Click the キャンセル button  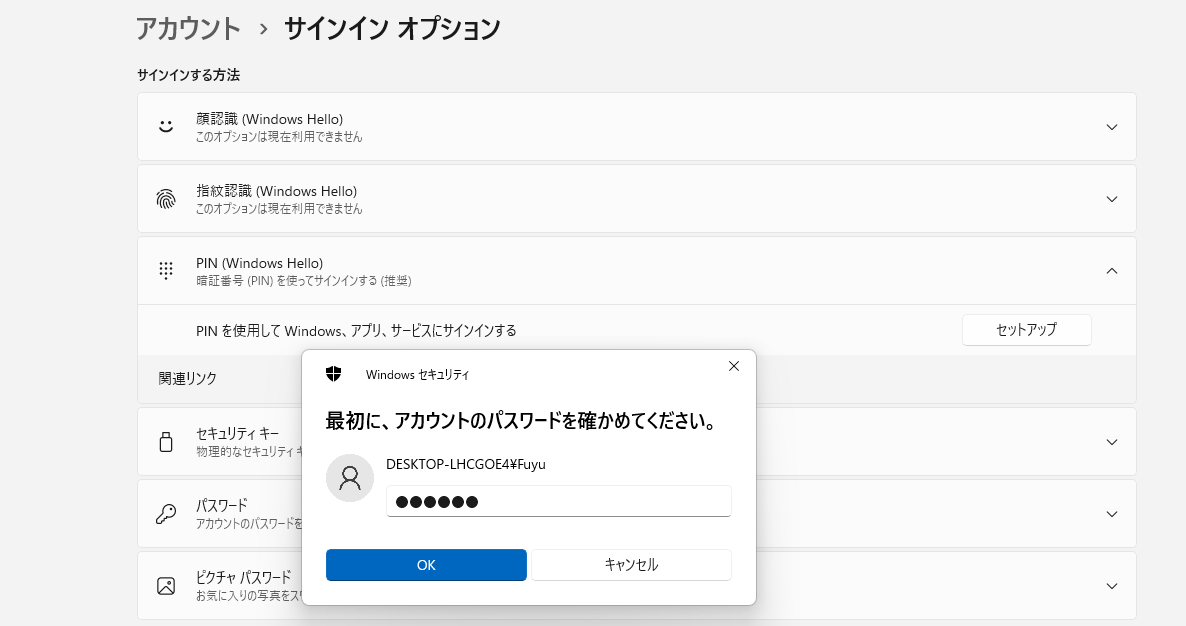pyautogui.click(x=632, y=565)
